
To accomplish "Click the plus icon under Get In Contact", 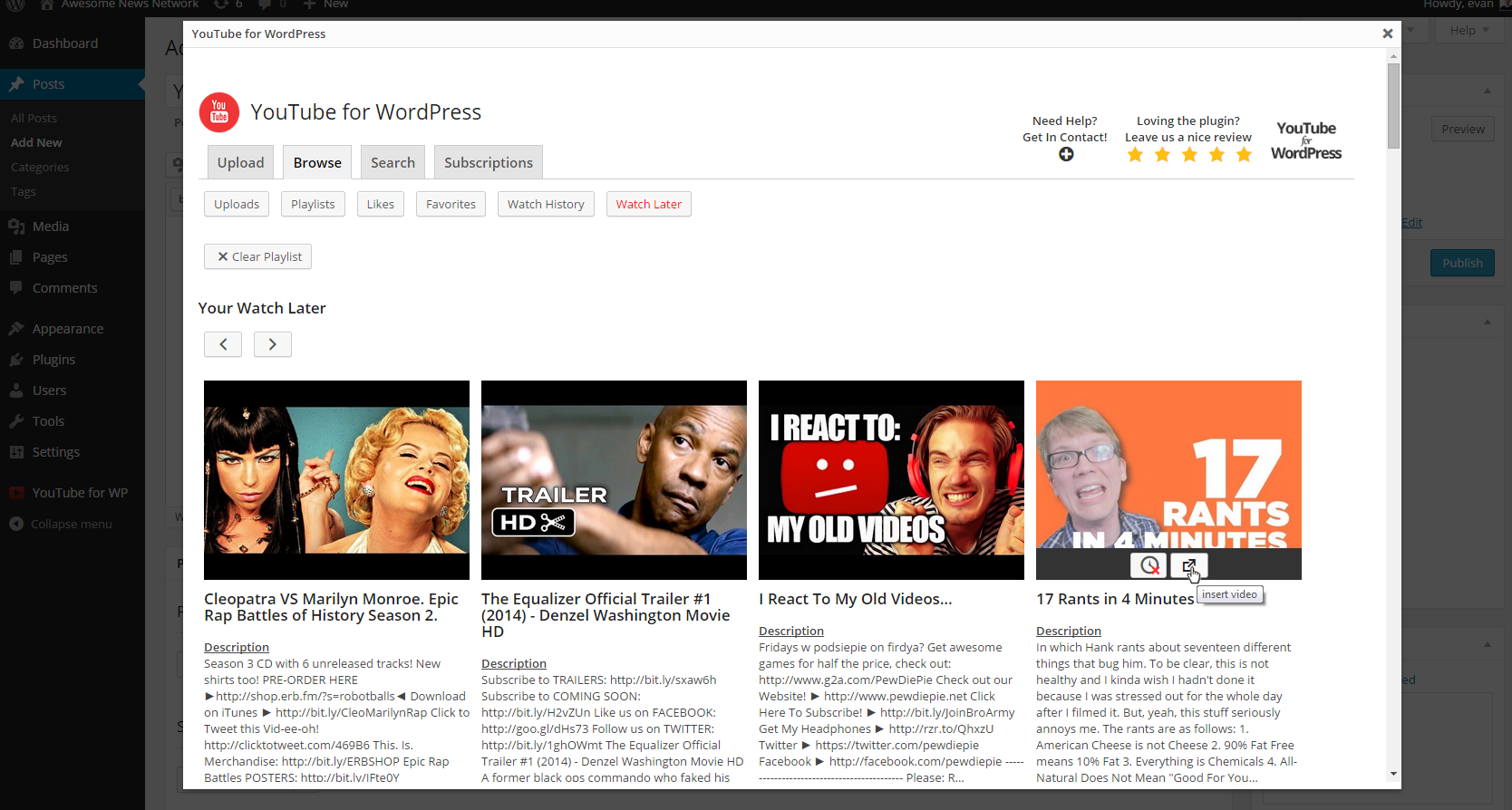I will (1066, 154).
